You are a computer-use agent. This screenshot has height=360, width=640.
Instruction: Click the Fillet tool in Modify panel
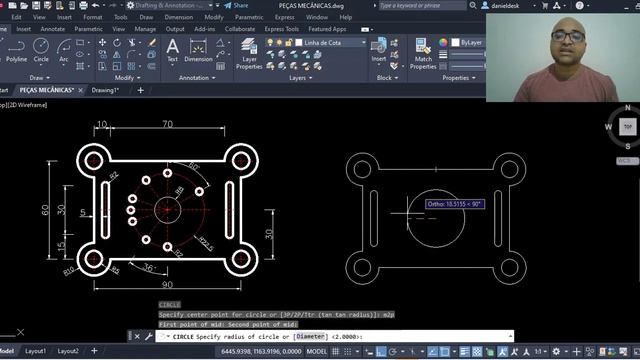[x=131, y=54]
